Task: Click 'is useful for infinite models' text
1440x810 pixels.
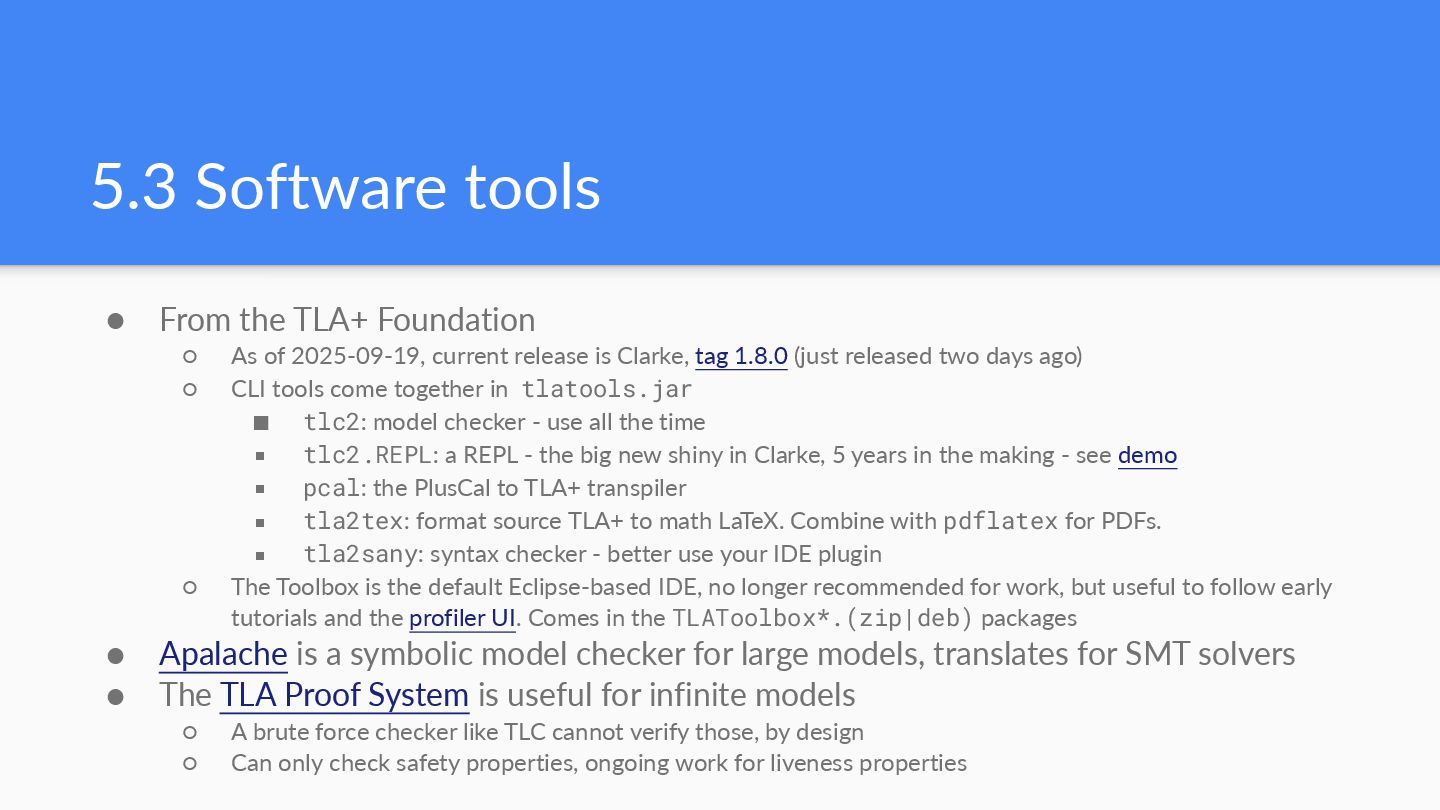Action: [666, 694]
